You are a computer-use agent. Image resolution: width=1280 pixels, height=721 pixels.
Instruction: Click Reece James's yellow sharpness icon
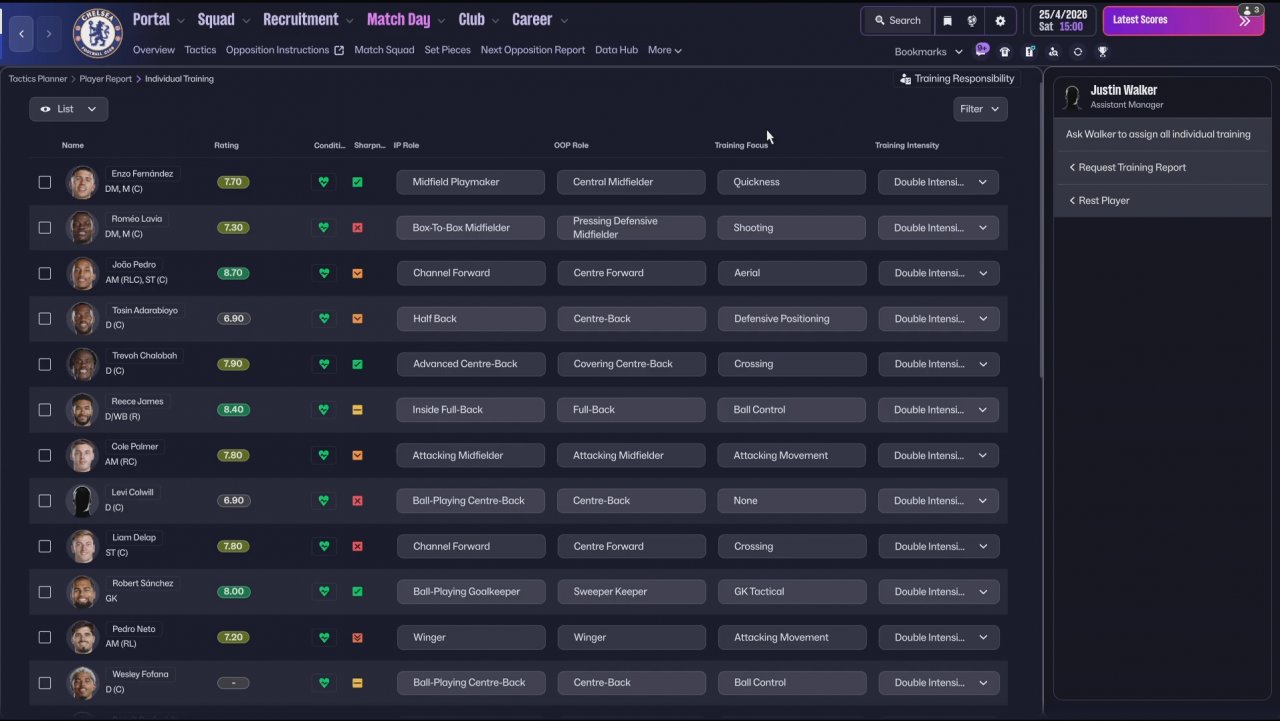(x=357, y=410)
